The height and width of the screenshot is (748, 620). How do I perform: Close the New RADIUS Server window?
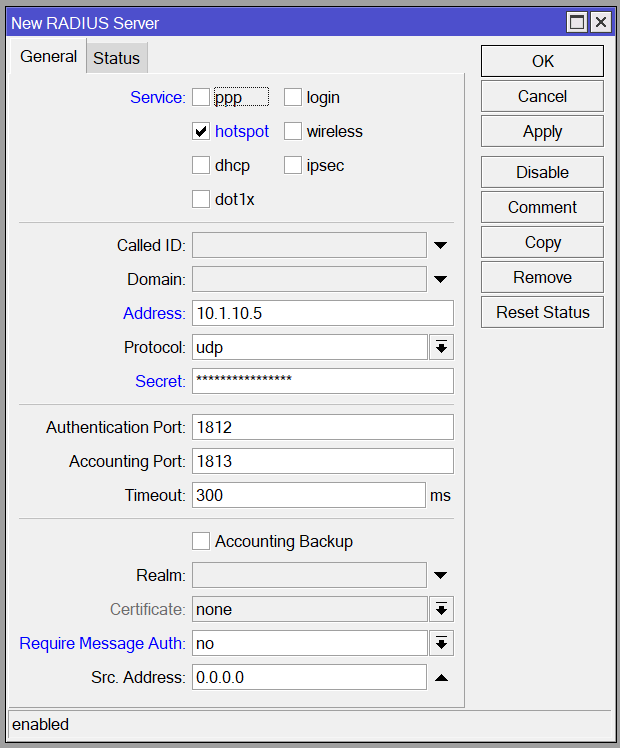coord(601,22)
